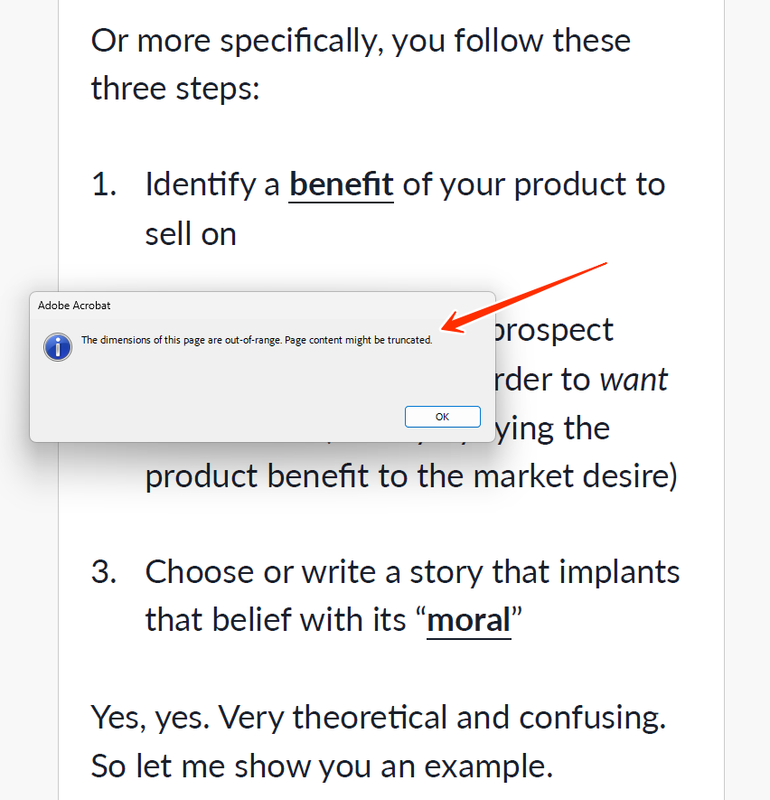Click the line 'product benefit to the market desire)'
Screen dimensions: 770x800
[411, 476]
